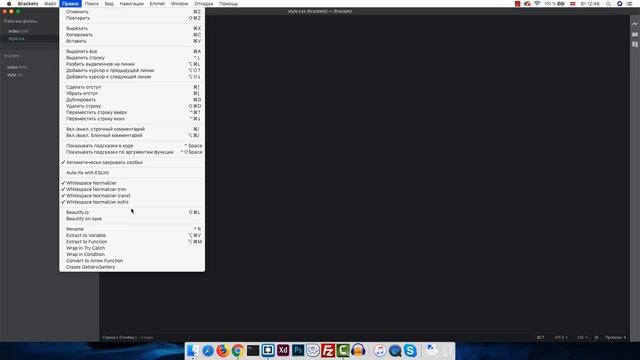Viewport: 640px width, 360px height.
Task: Open the Extension Manager brick icon
Action: point(635,34)
